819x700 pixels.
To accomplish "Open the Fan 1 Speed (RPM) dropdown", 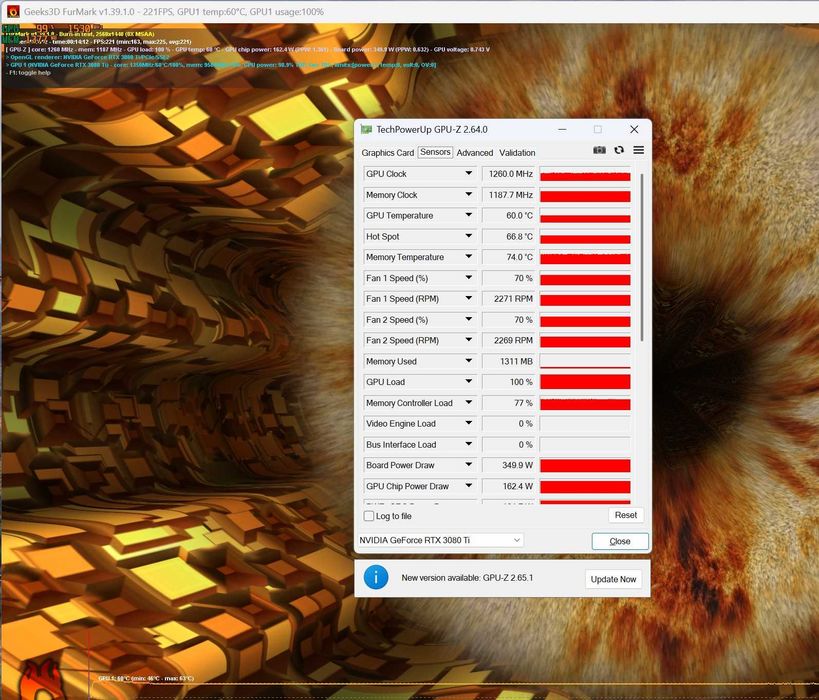I will (x=469, y=298).
